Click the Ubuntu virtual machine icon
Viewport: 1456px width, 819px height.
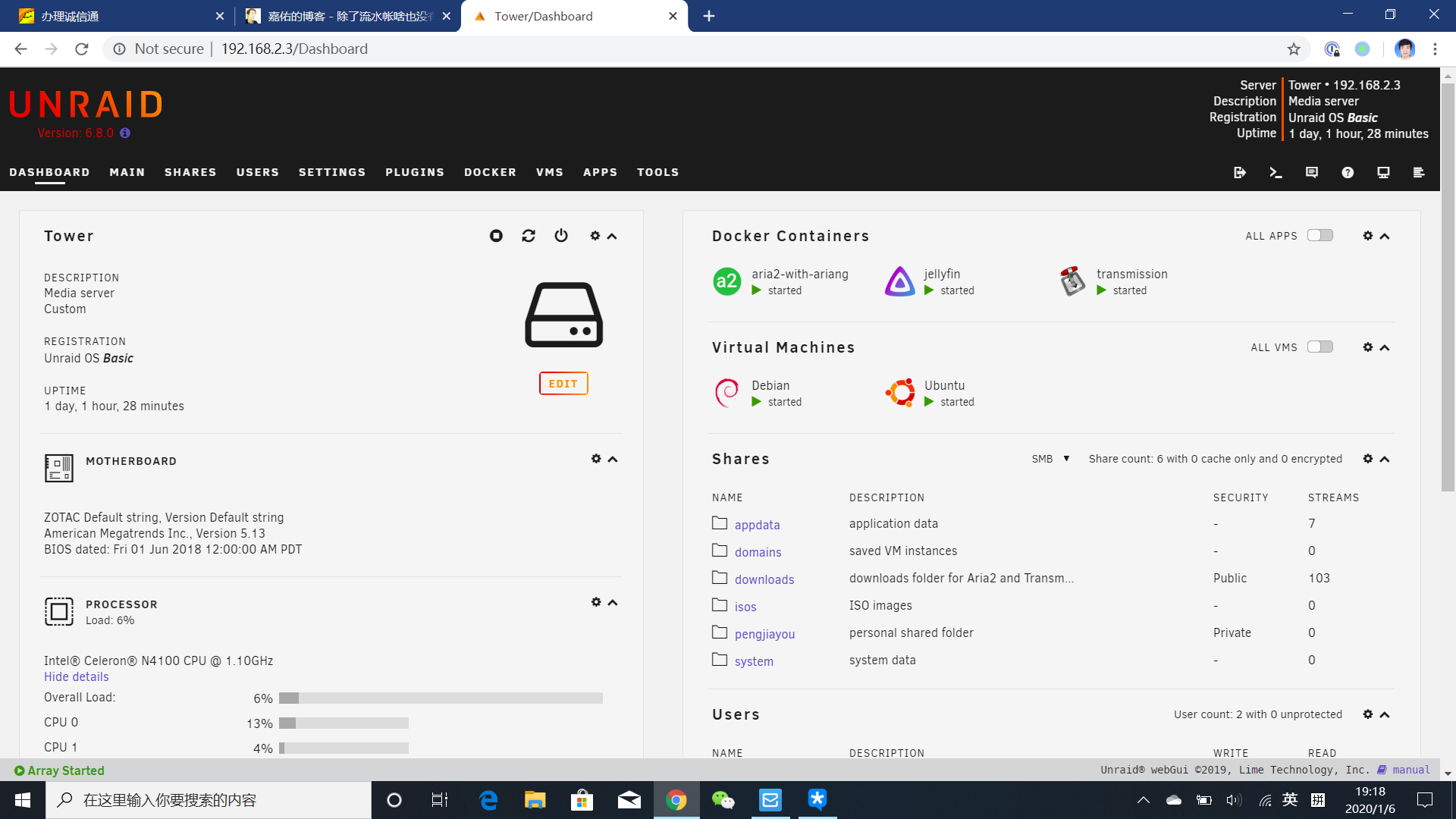pyautogui.click(x=900, y=393)
